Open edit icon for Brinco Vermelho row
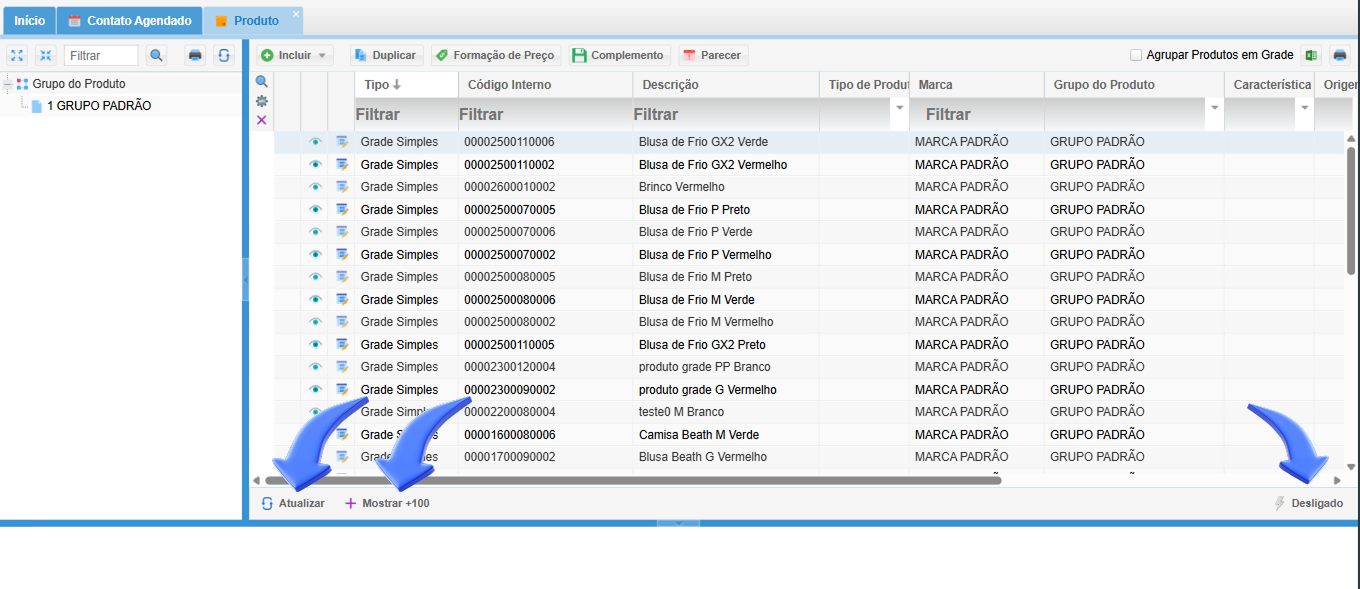 tap(342, 187)
